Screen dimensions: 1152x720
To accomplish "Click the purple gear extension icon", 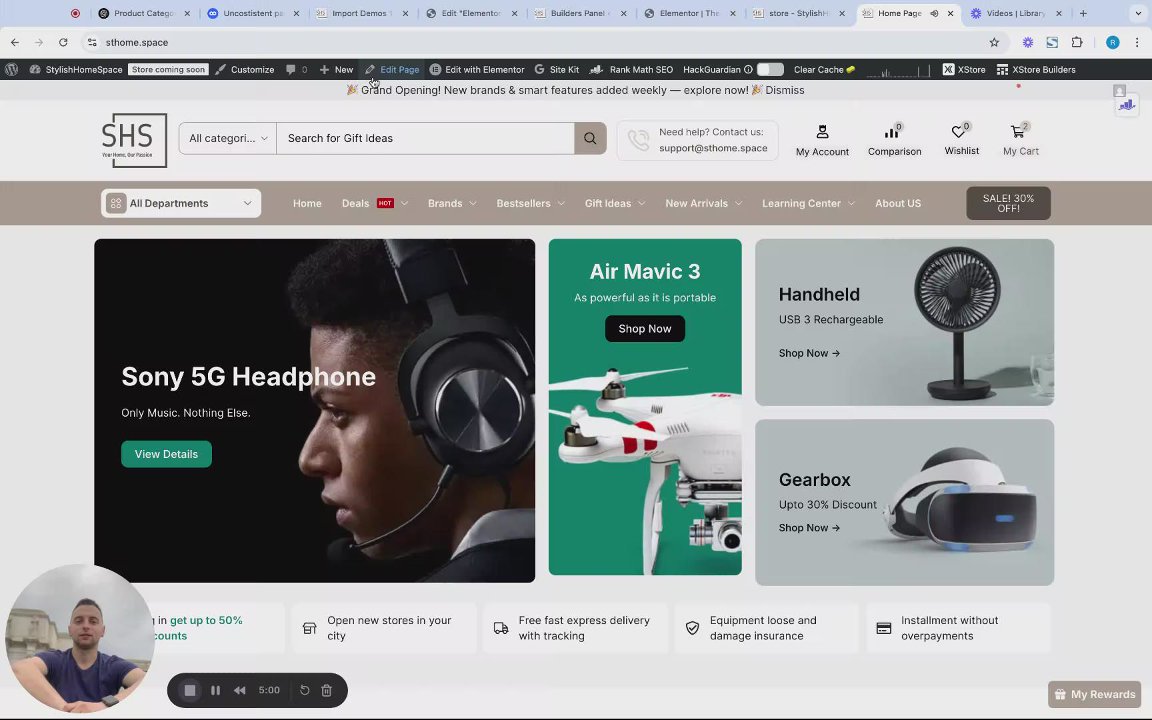I will point(1028,43).
